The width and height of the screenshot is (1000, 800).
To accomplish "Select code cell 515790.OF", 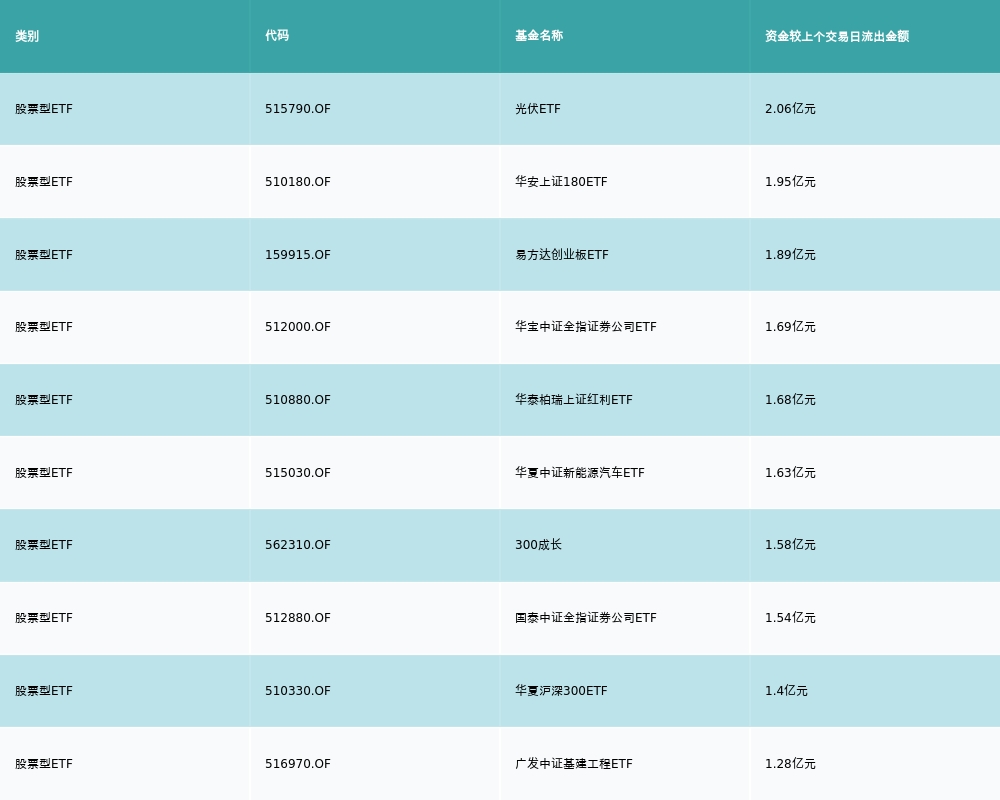I will pyautogui.click(x=298, y=109).
